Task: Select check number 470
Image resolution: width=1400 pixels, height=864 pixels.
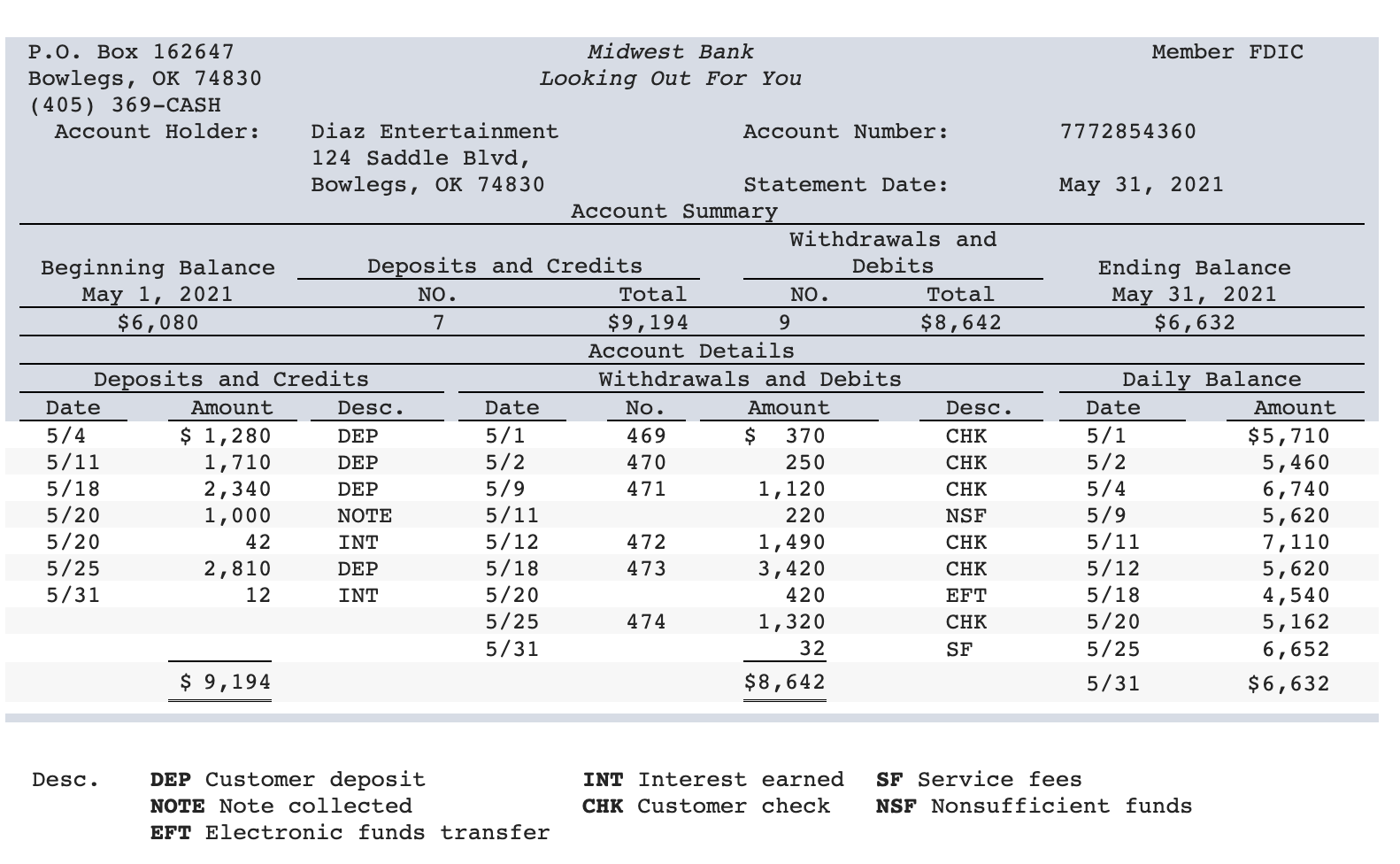Action: [646, 463]
